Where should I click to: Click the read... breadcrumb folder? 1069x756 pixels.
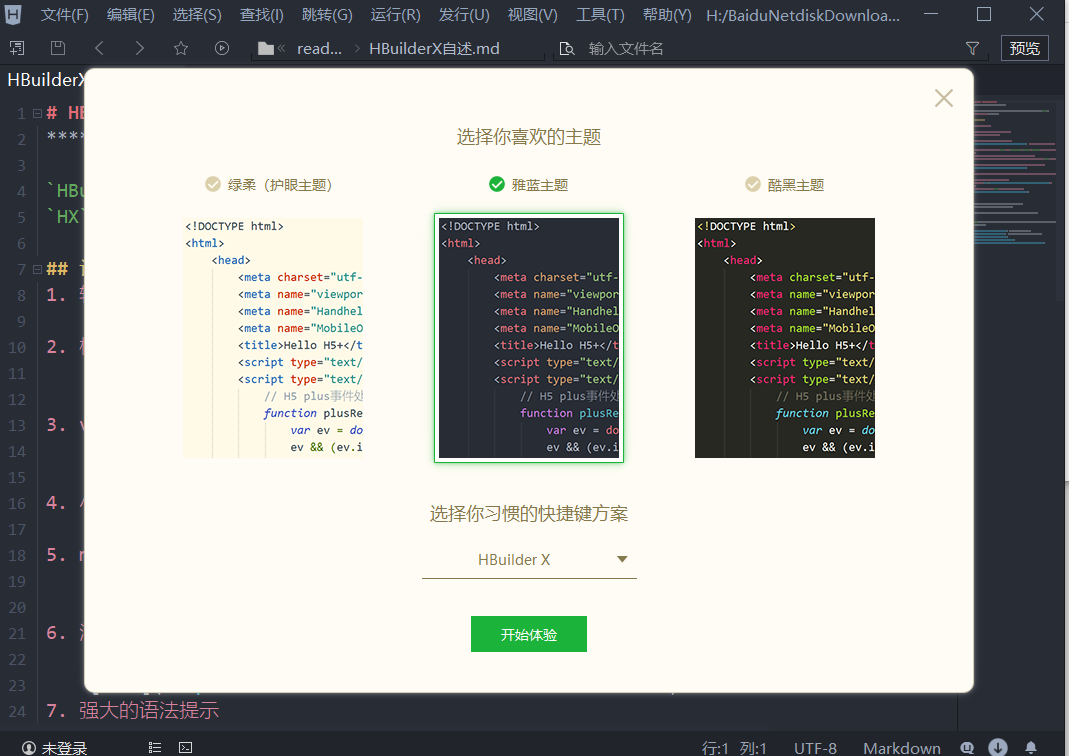click(319, 48)
